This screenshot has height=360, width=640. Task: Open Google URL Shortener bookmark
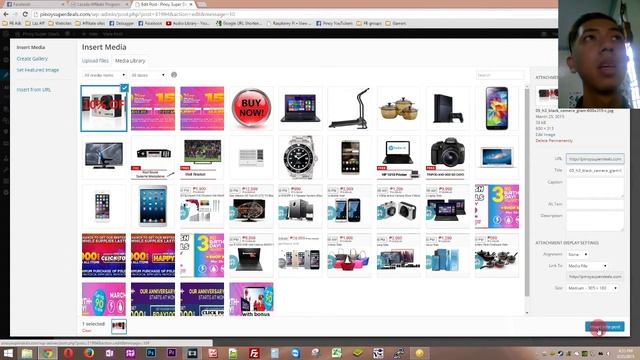click(x=239, y=24)
